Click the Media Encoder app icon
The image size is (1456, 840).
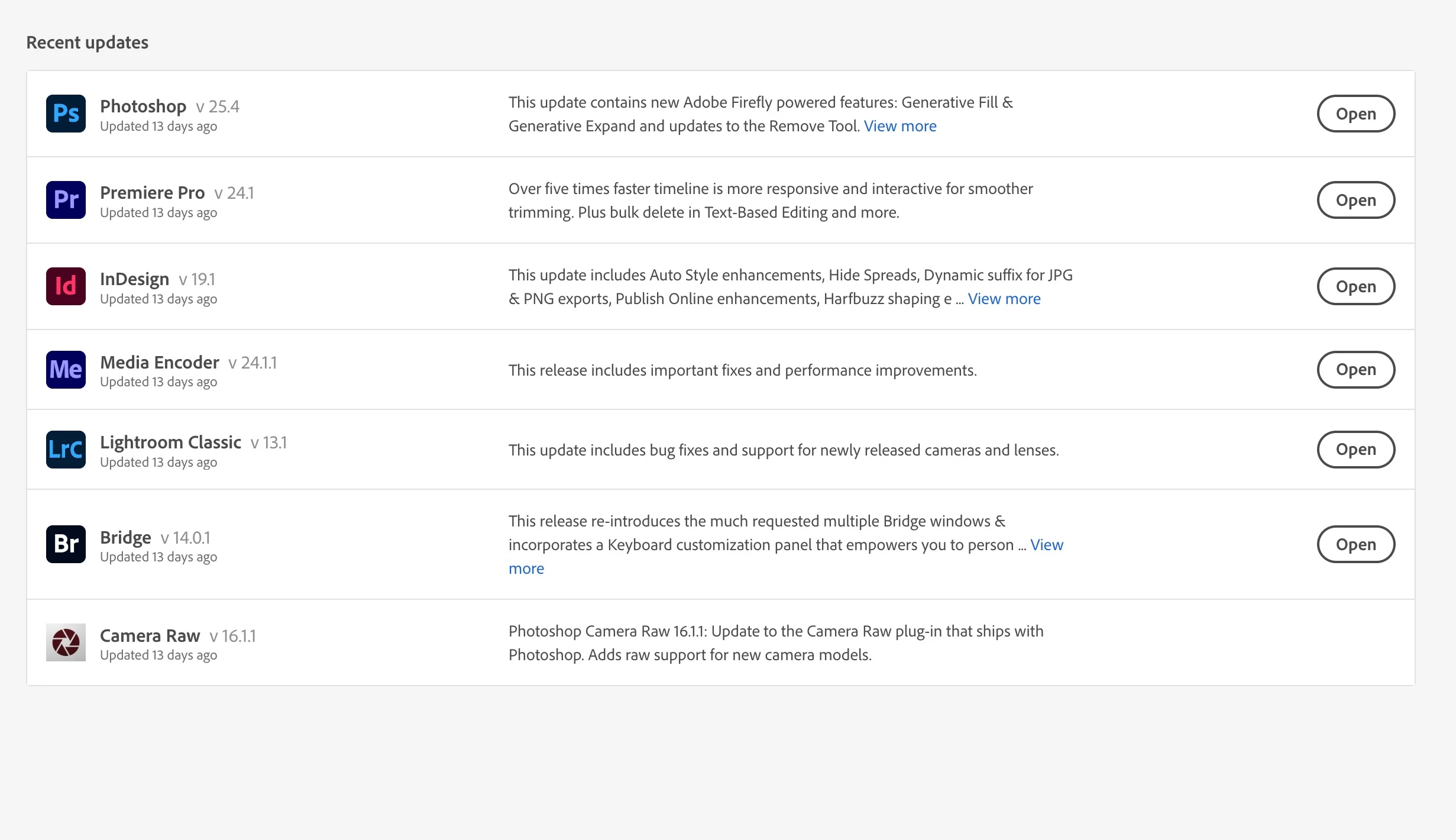(66, 370)
